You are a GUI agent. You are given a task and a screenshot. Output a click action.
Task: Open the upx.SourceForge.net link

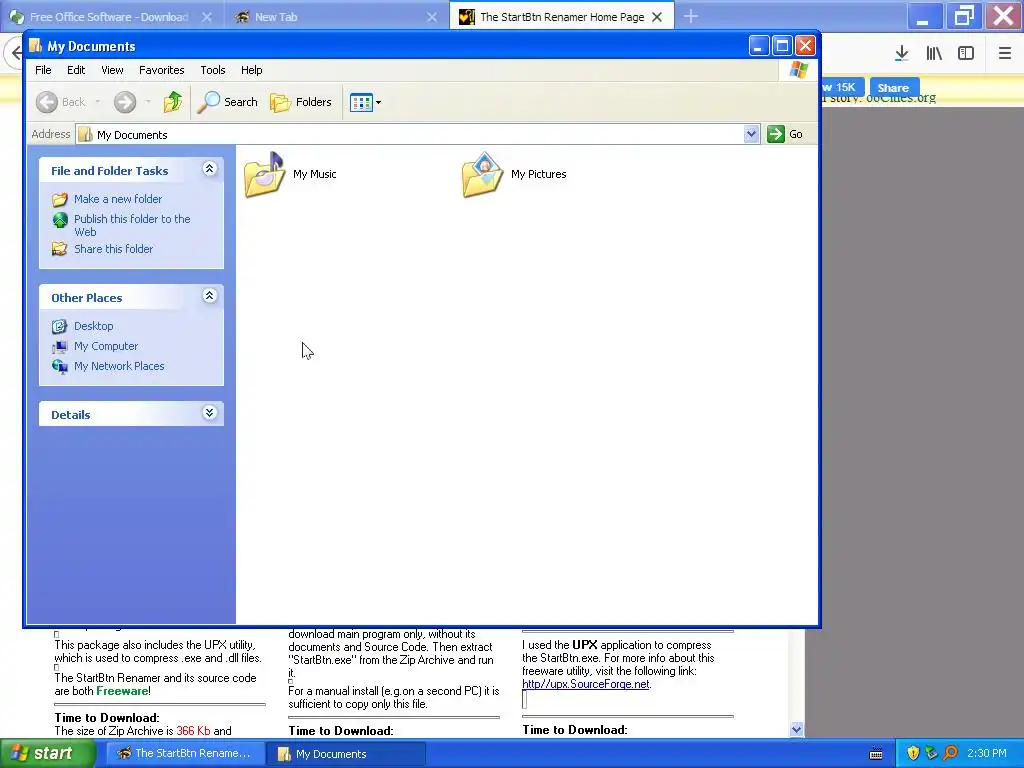[x=586, y=684]
